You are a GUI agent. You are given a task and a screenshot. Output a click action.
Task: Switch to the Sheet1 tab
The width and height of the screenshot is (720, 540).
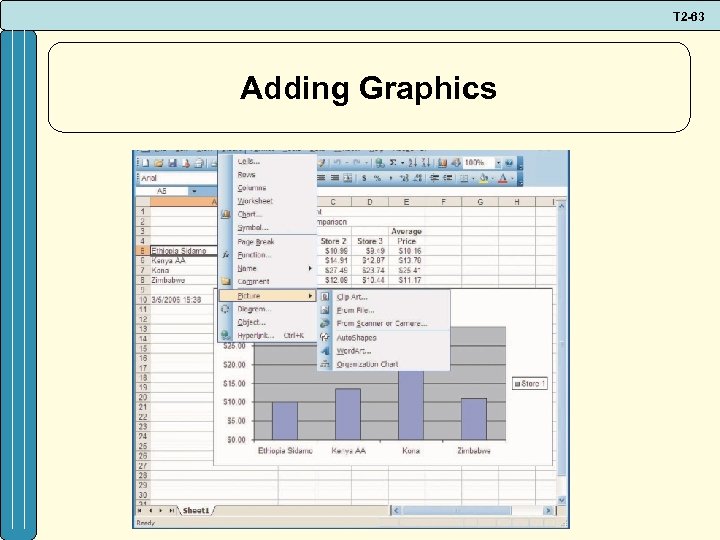tap(196, 511)
